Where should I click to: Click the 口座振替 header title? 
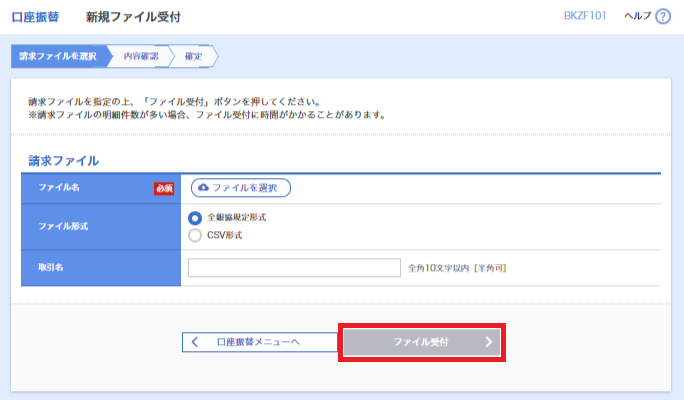click(35, 17)
